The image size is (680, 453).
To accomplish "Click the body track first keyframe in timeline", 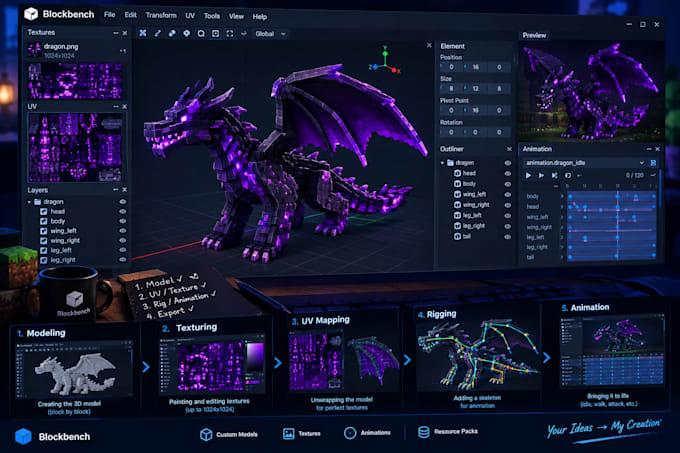I will click(x=570, y=196).
